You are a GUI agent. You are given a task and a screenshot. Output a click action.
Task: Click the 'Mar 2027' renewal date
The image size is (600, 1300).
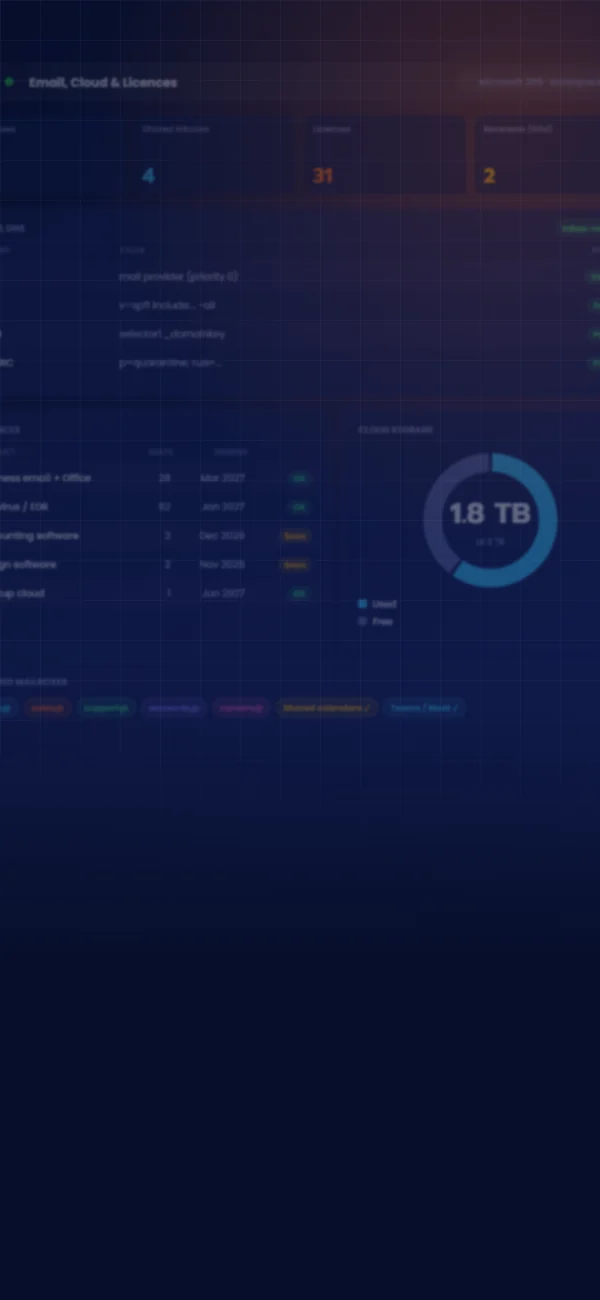click(x=222, y=478)
